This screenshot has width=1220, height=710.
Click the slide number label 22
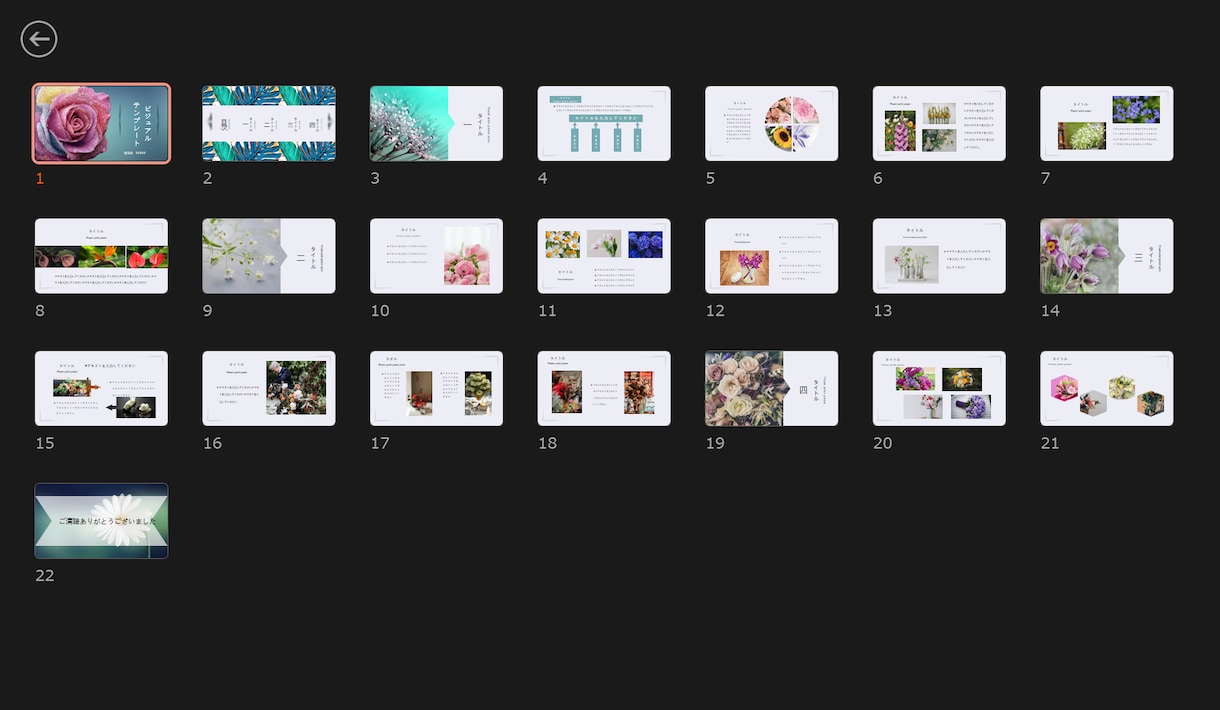[x=45, y=575]
